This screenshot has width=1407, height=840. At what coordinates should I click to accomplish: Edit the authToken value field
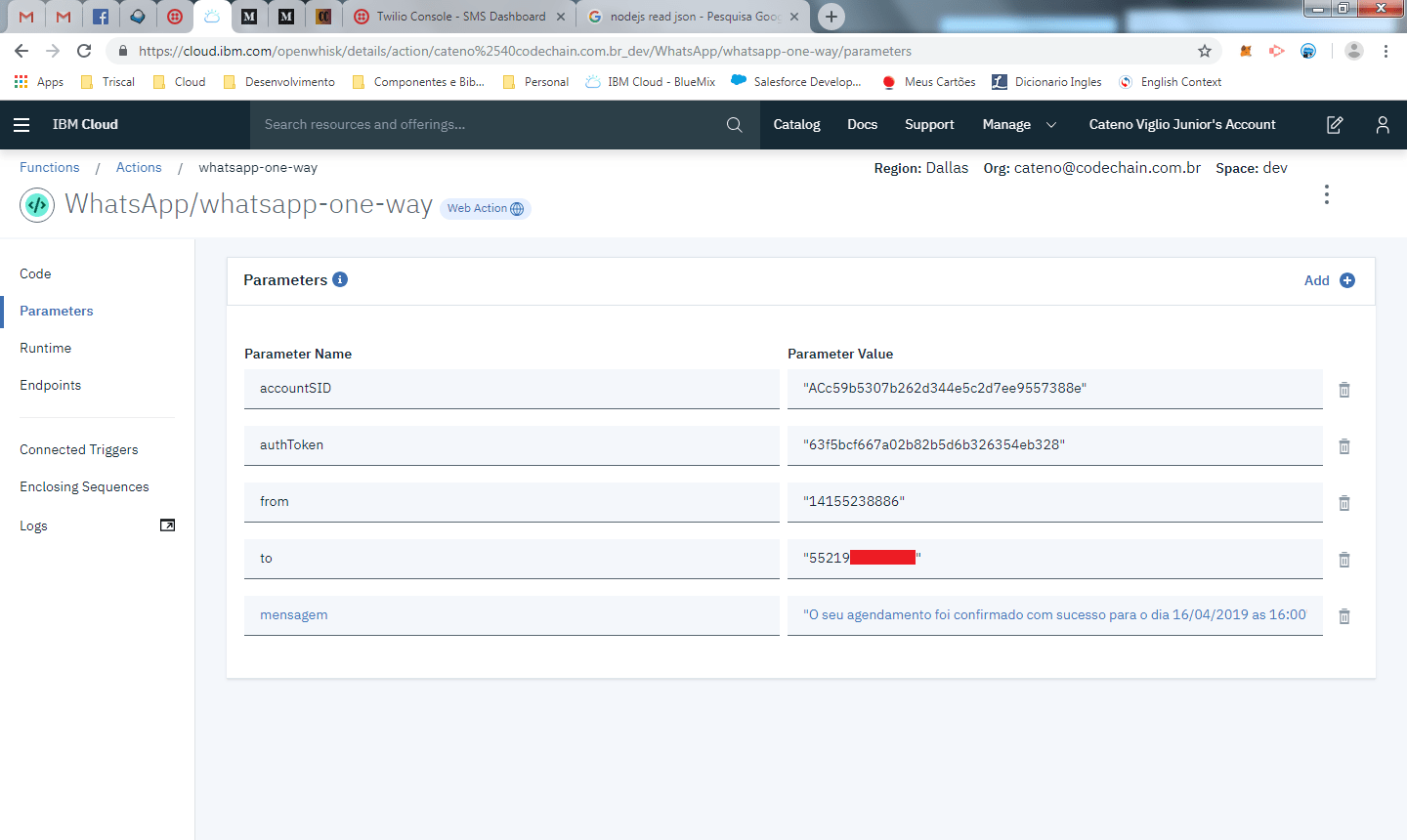tap(1055, 444)
